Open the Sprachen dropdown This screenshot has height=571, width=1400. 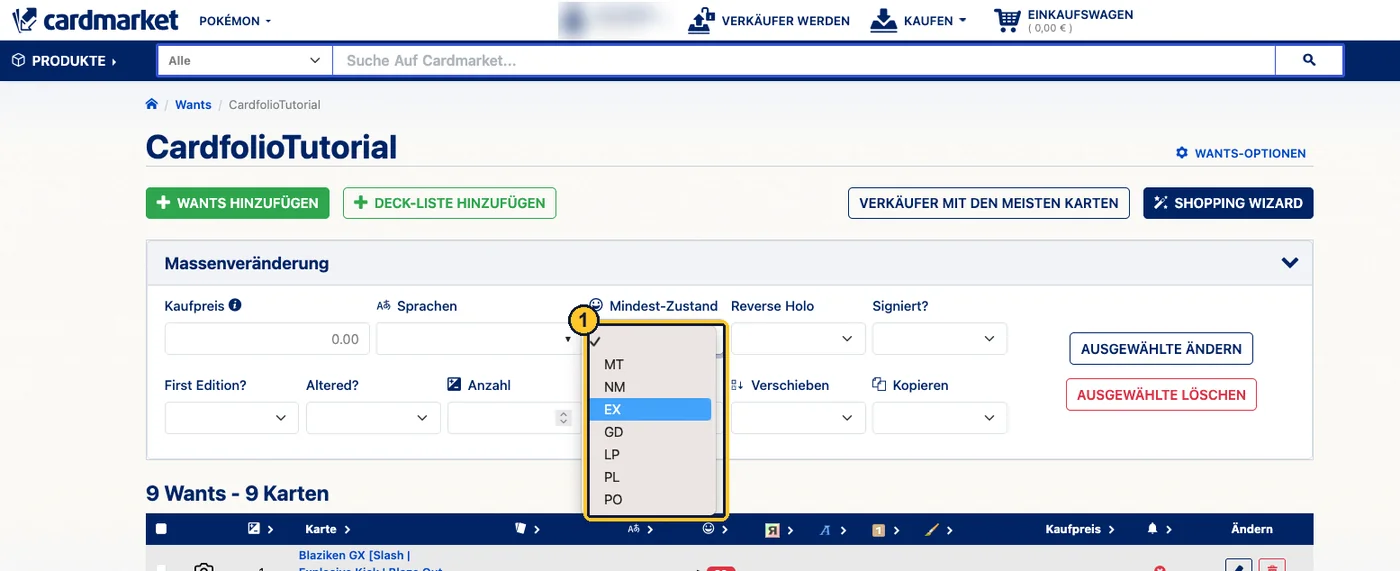point(477,339)
